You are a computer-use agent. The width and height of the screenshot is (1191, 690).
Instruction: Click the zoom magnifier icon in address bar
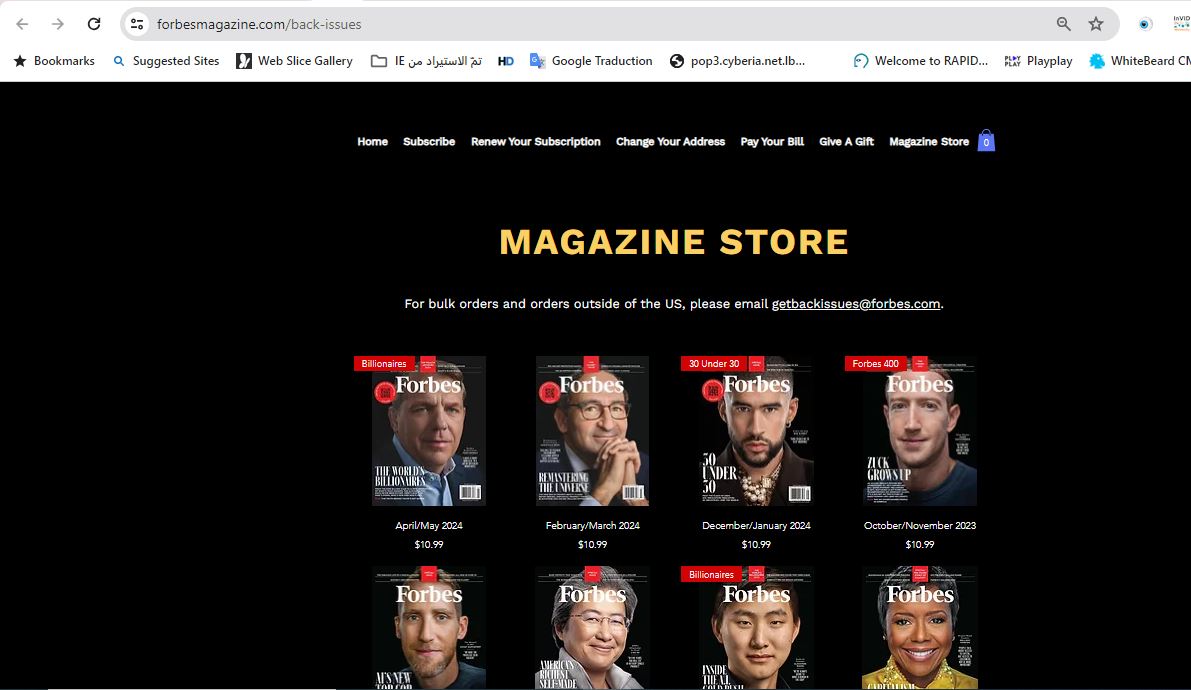(1064, 24)
